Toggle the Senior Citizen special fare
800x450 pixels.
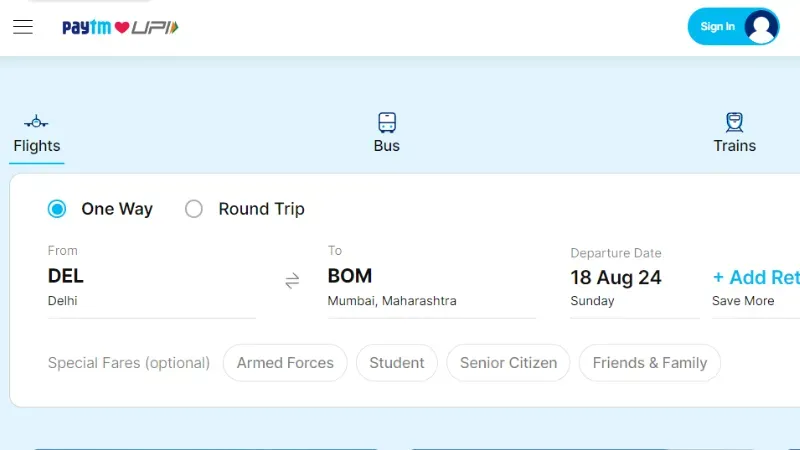(x=508, y=363)
